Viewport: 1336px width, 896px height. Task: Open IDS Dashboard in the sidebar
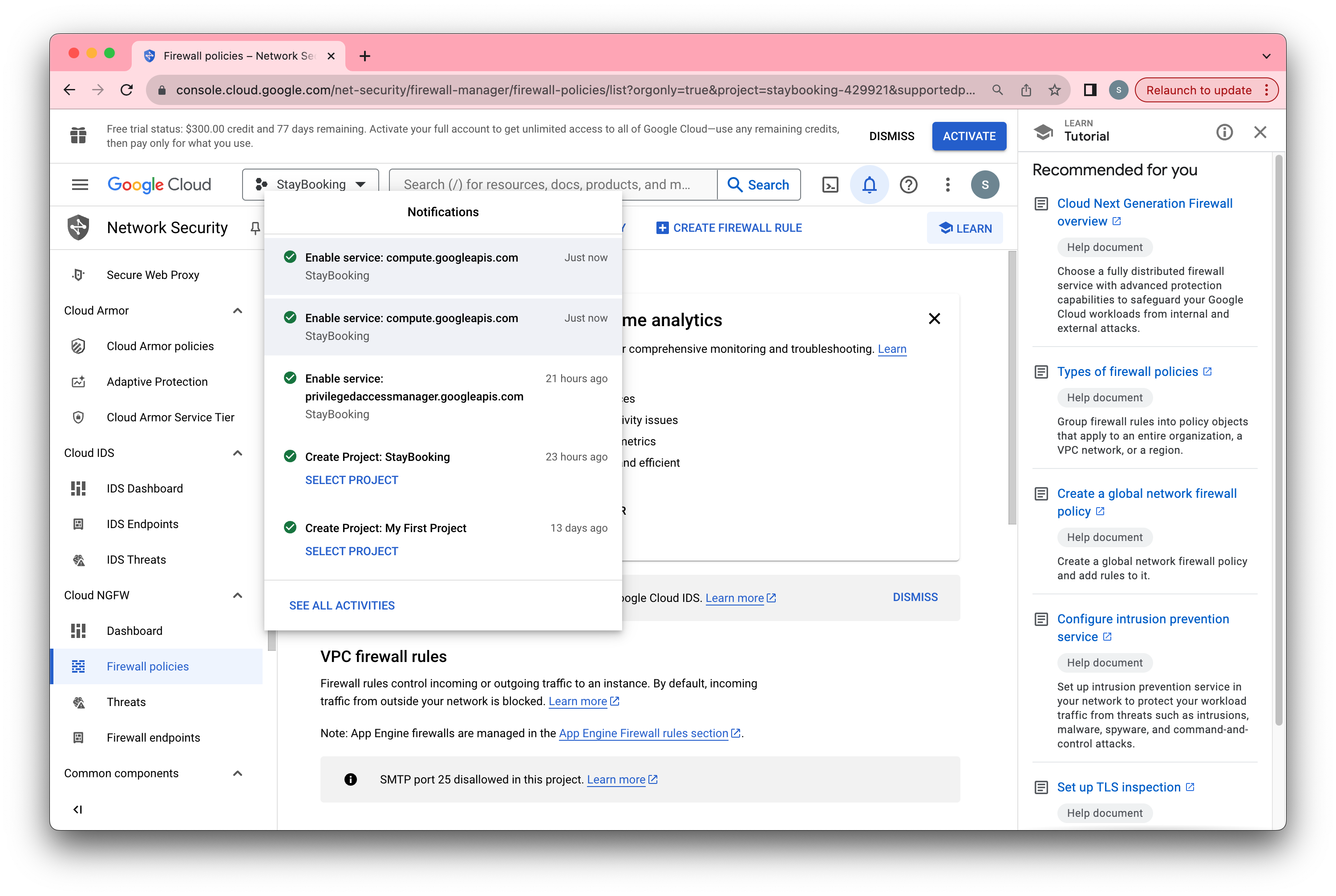click(x=145, y=488)
